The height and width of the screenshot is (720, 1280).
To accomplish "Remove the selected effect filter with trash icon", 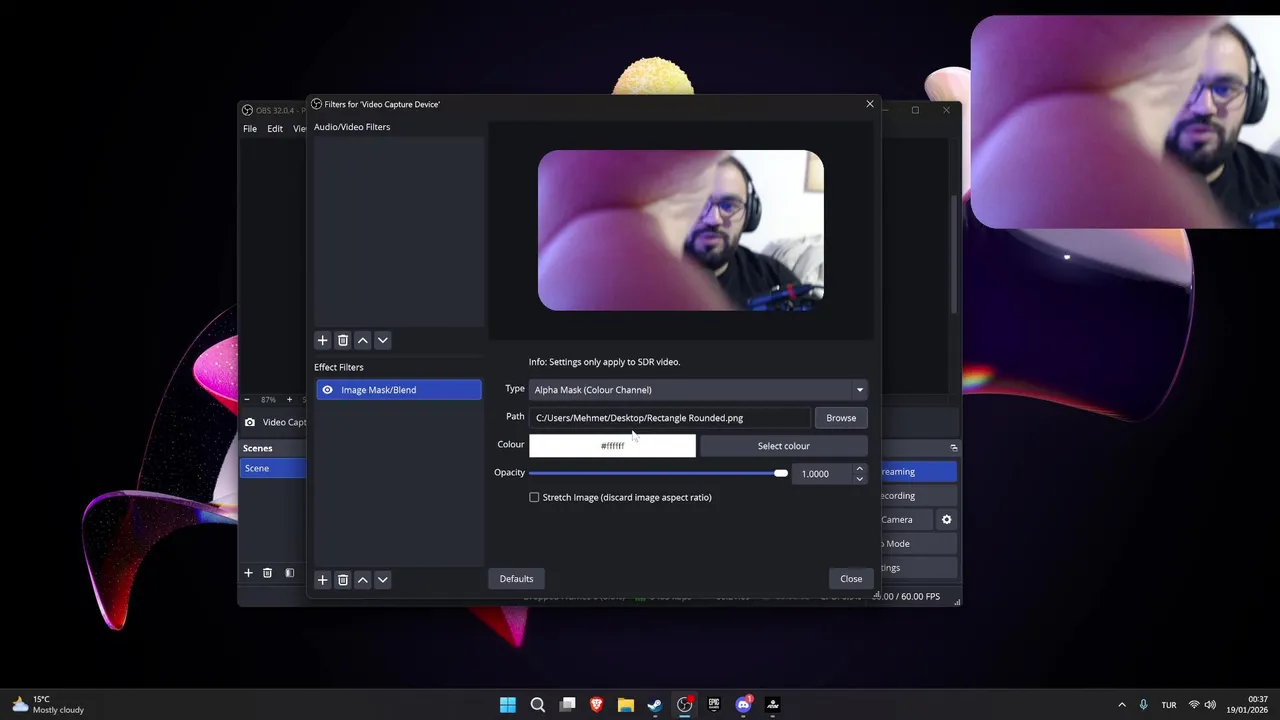I will pos(342,579).
